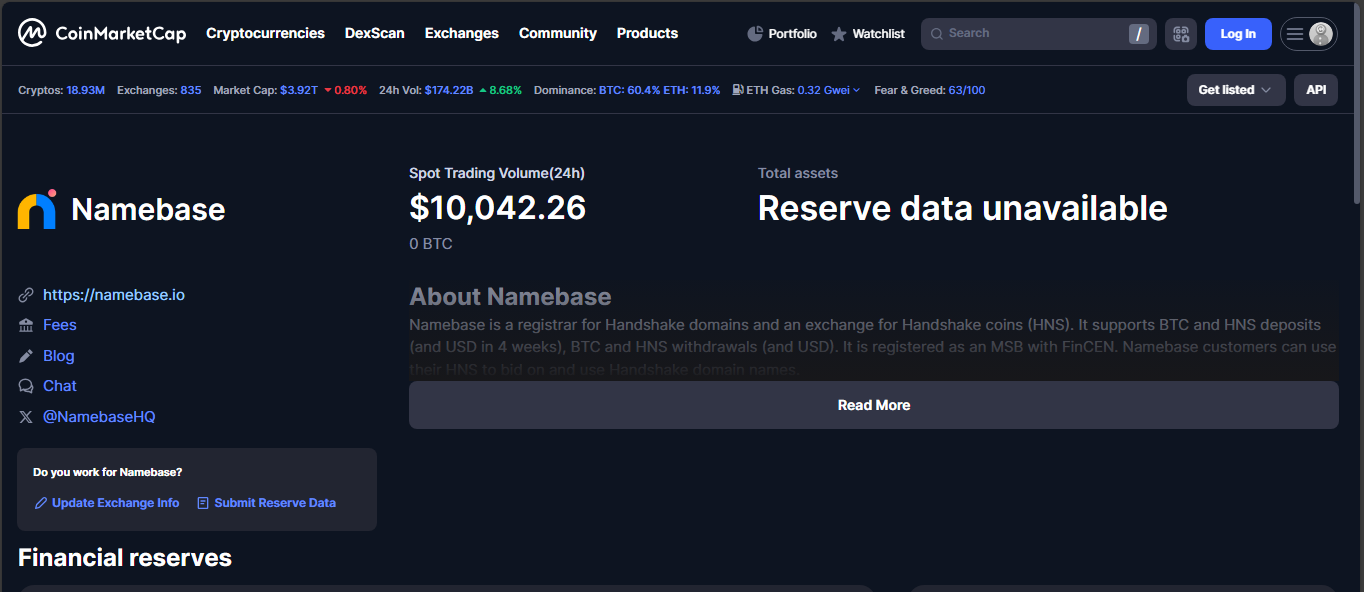Click the document icon of Submit Reserve Data

203,503
